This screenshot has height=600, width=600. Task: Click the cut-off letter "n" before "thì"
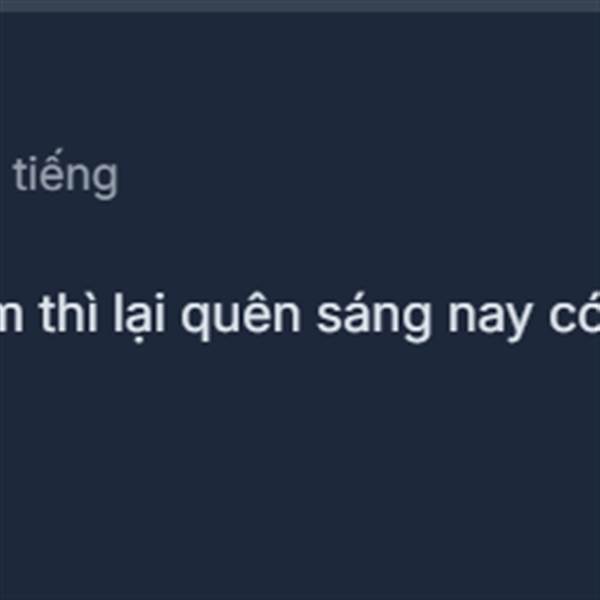pyautogui.click(x=11, y=318)
